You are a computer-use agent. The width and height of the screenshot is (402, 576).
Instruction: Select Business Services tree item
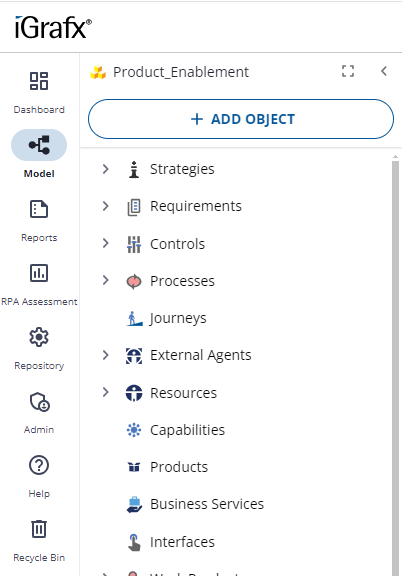click(x=207, y=504)
